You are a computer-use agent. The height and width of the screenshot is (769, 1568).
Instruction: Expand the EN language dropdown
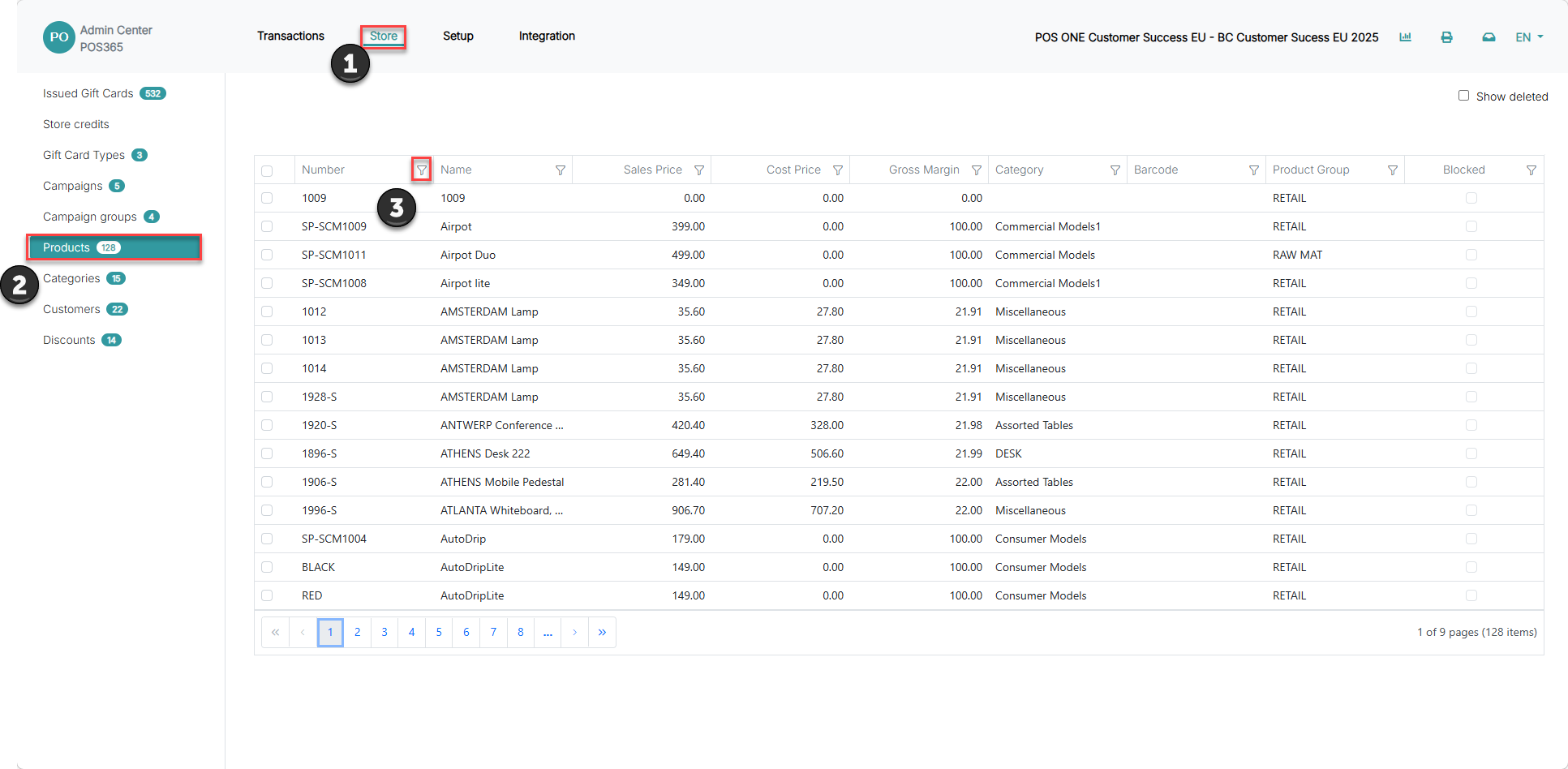(x=1529, y=37)
